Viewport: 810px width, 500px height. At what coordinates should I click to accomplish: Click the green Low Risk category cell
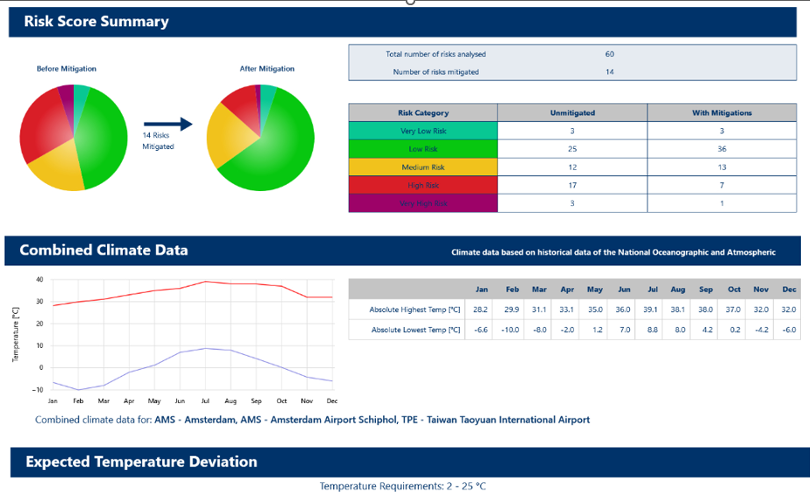pos(423,149)
